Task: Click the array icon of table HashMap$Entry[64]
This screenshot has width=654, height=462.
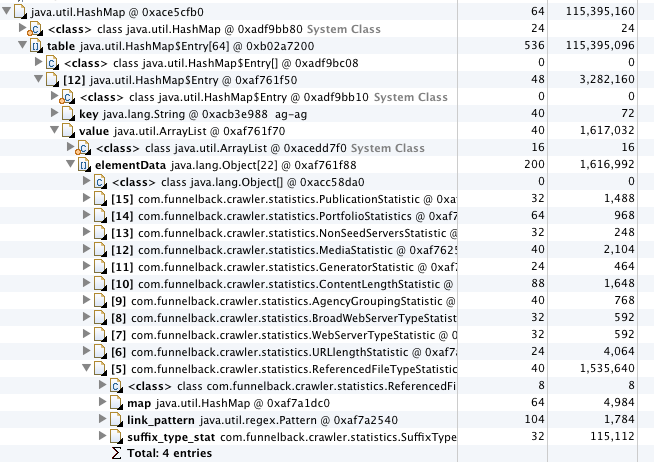Action: coord(36,46)
